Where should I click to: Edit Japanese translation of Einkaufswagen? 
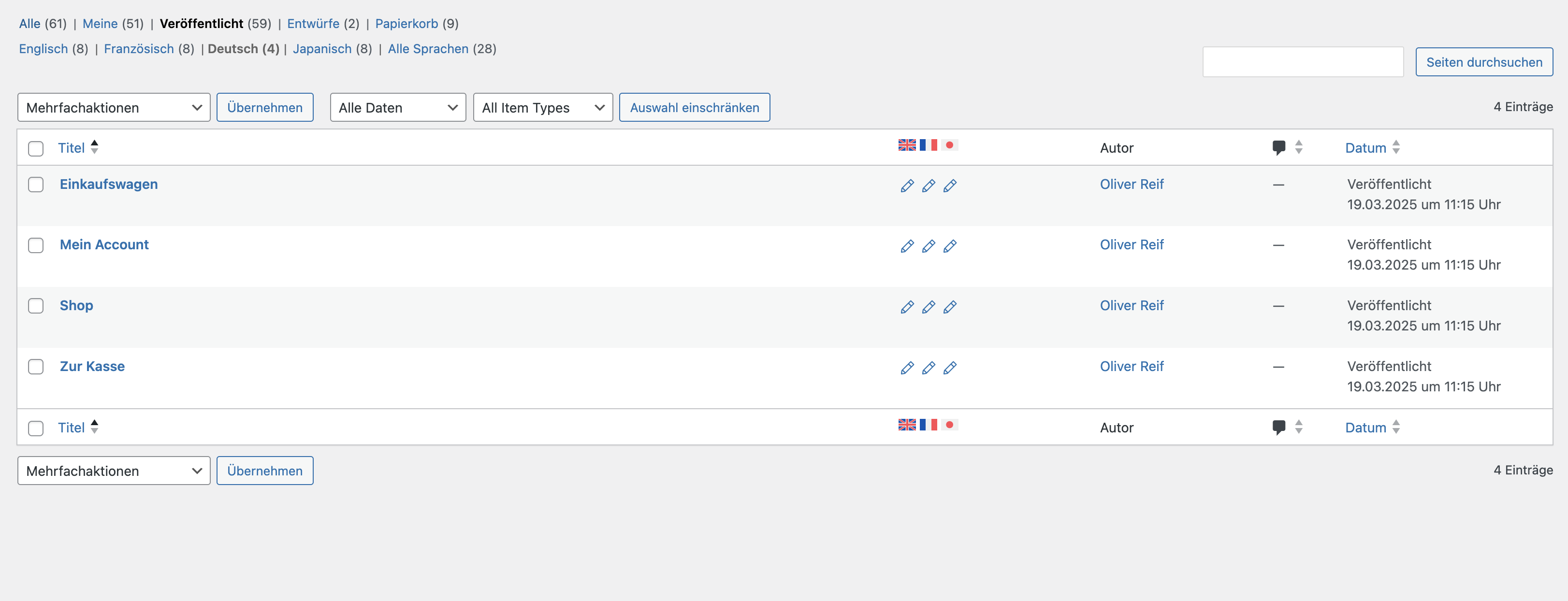(x=950, y=186)
